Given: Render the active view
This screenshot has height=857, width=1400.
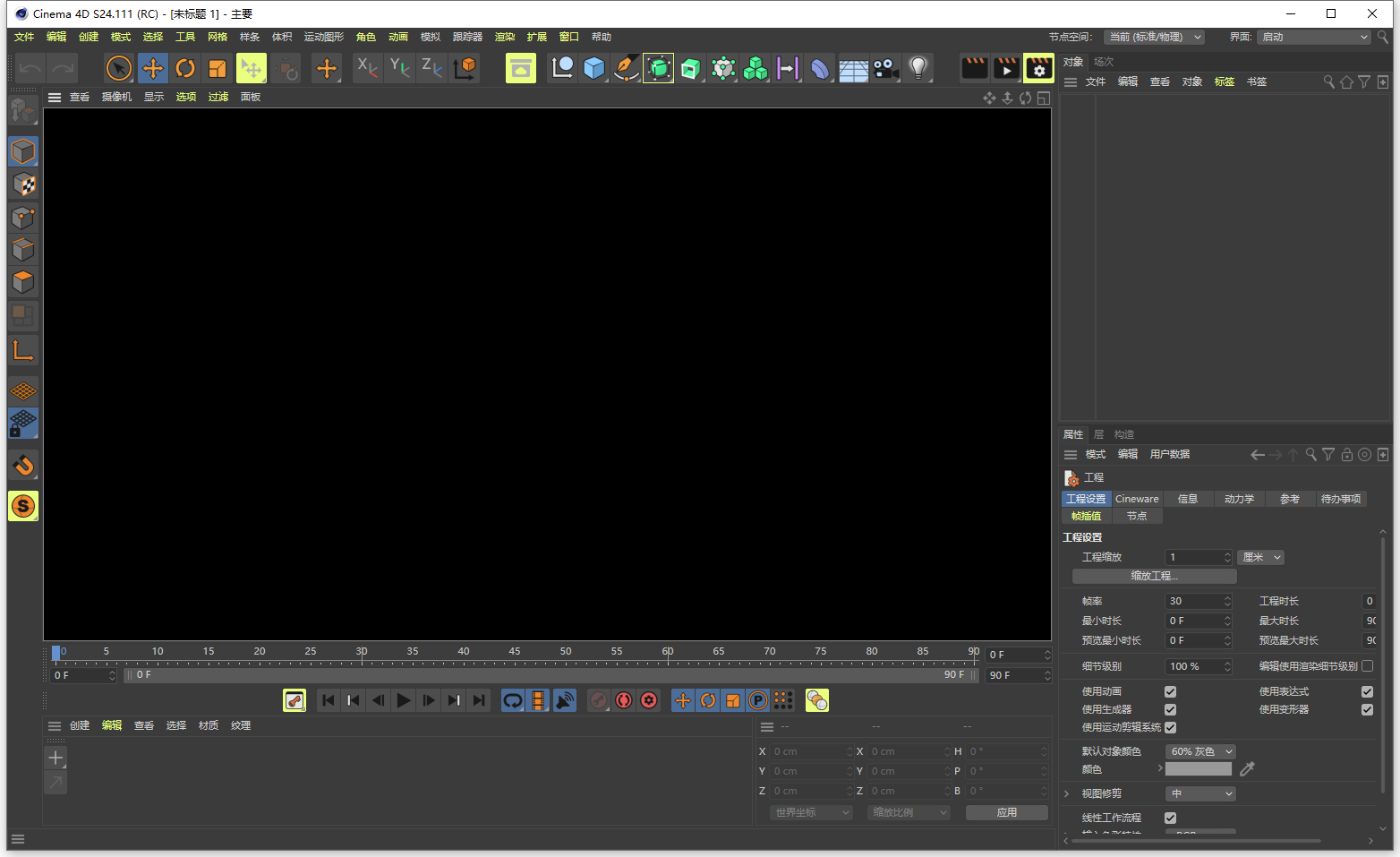Looking at the screenshot, I should pos(974,68).
